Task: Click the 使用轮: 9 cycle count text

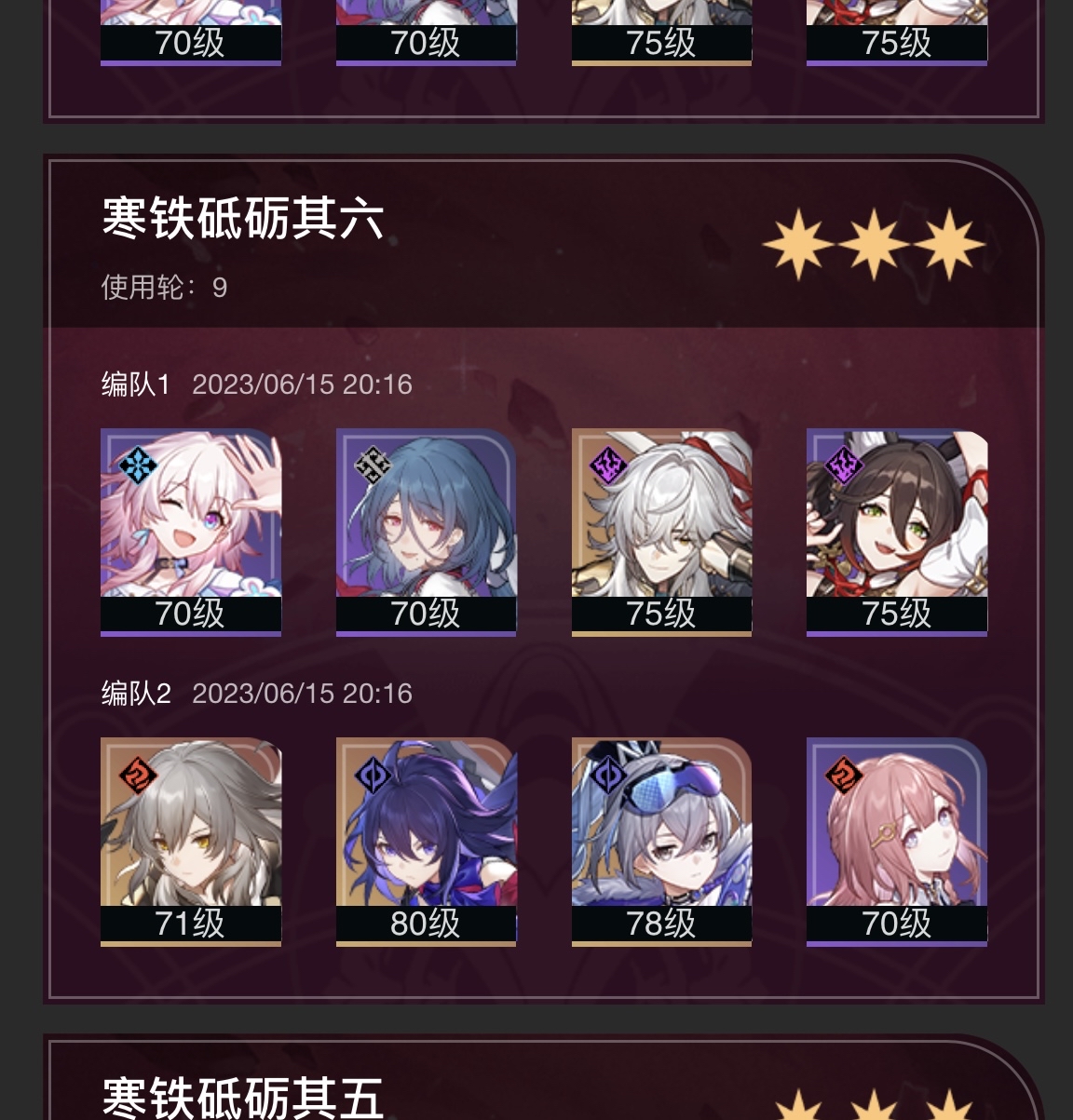Action: (164, 287)
